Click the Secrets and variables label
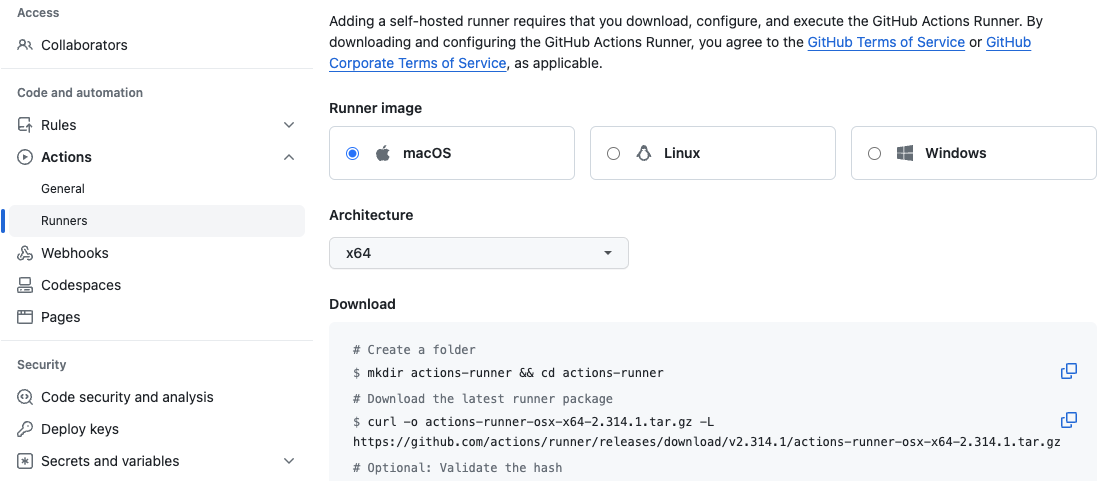The width and height of the screenshot is (1113, 481). 110,461
